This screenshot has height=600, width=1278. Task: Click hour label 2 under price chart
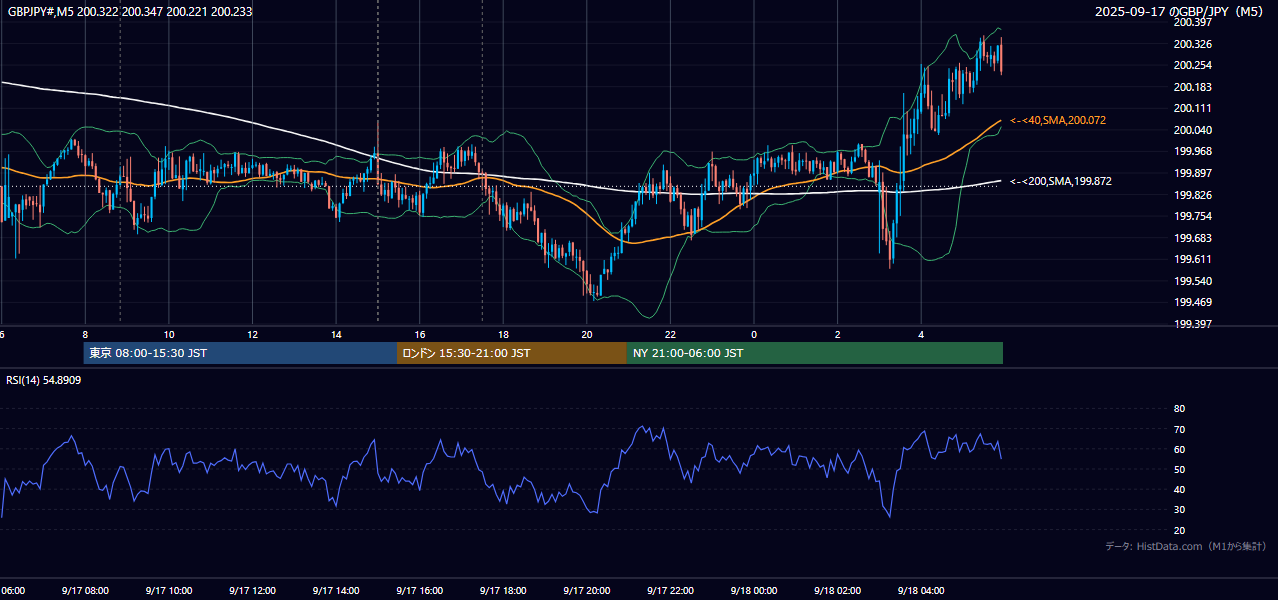pyautogui.click(x=838, y=334)
